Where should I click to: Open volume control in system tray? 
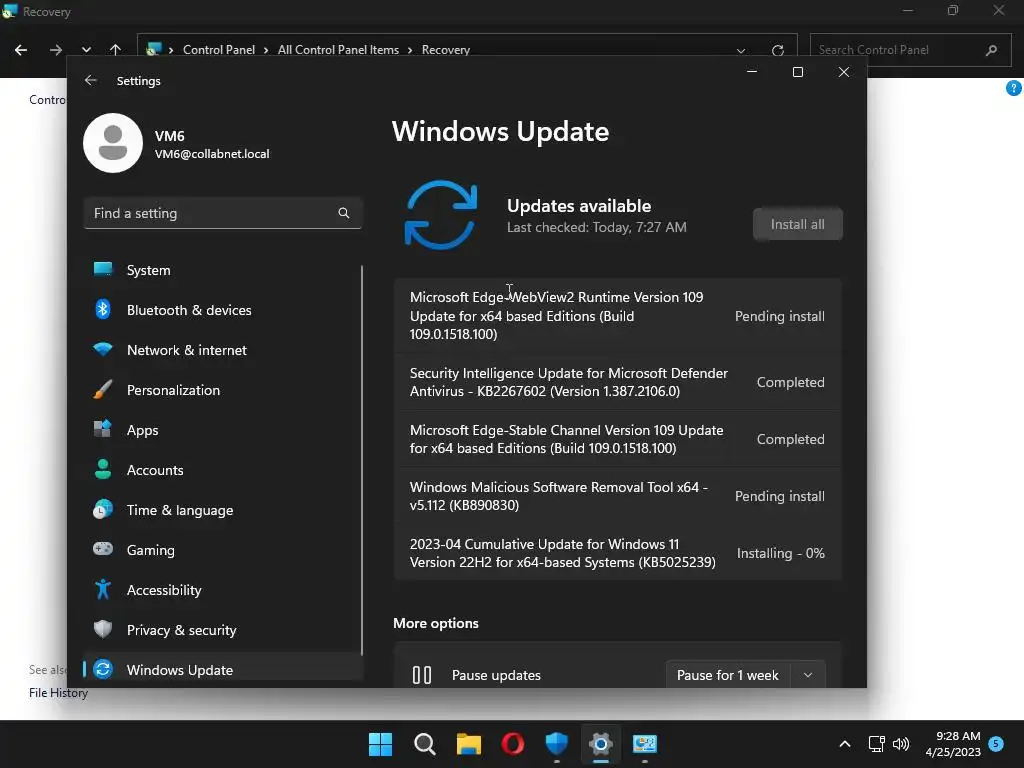click(901, 744)
